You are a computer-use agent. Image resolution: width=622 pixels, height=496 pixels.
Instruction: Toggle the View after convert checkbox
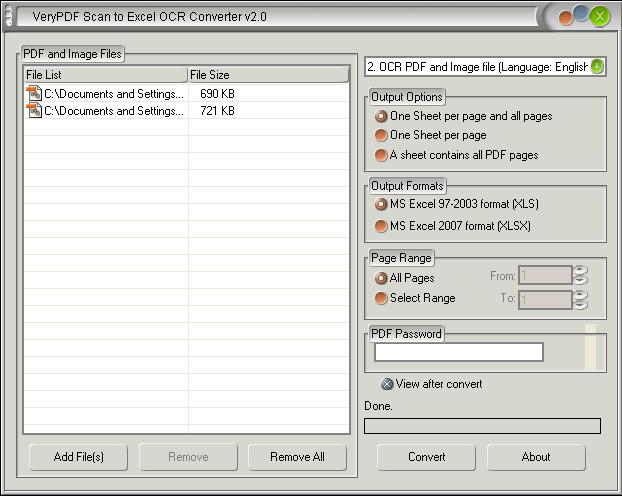point(431,384)
